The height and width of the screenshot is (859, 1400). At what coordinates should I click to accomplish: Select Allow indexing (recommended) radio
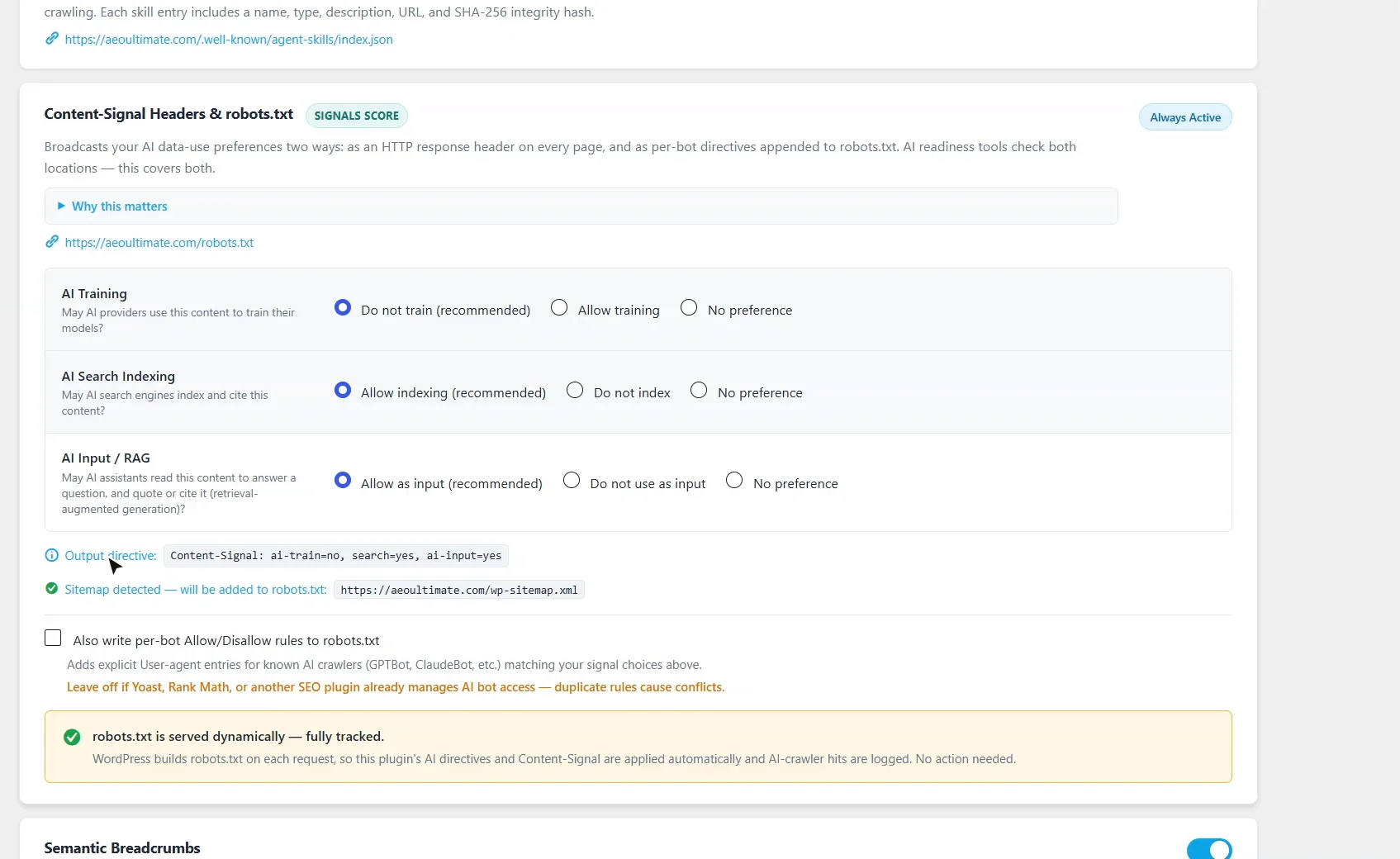(343, 391)
